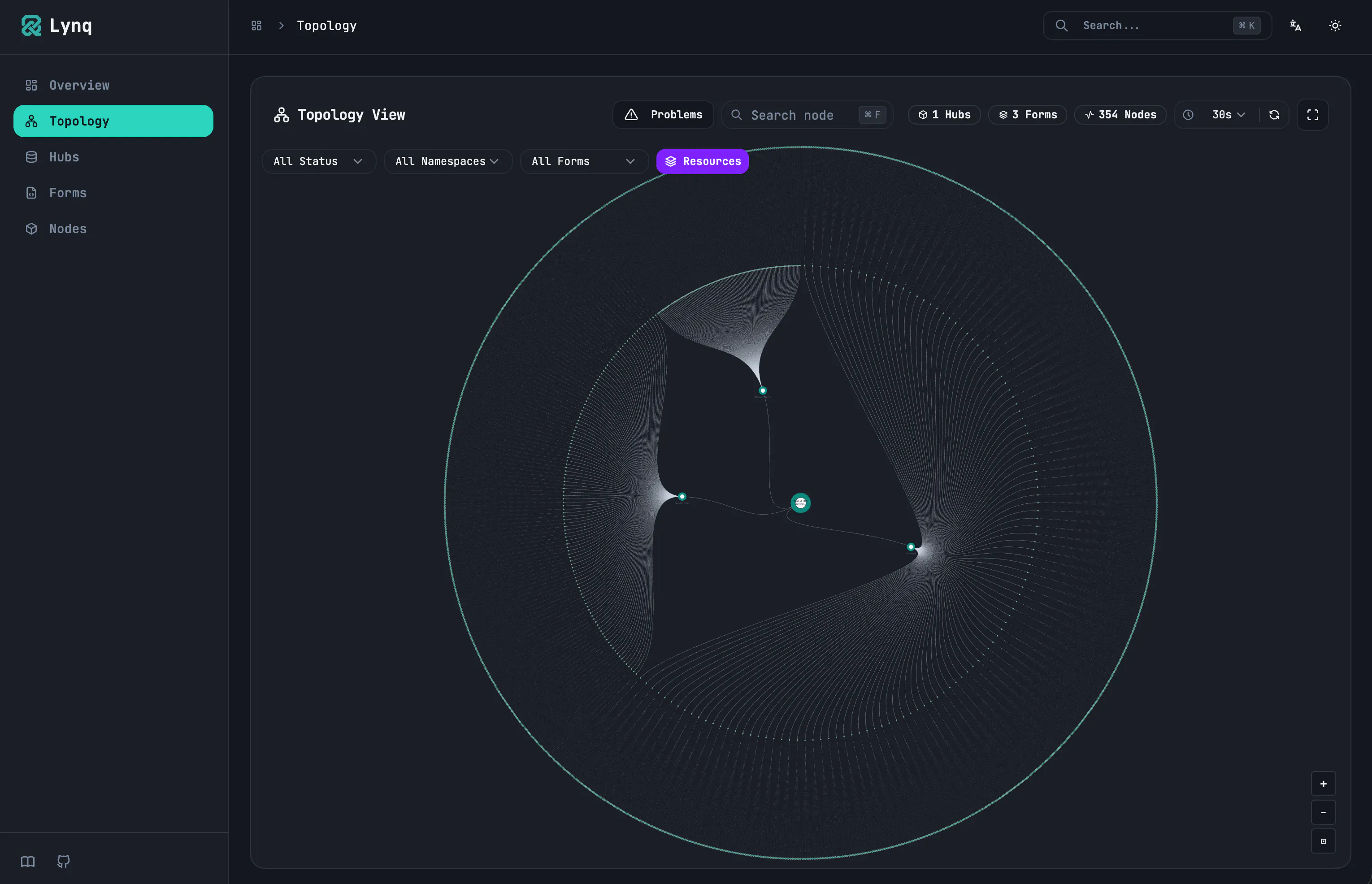The width and height of the screenshot is (1372, 884).
Task: Open Forms from the sidebar
Action: (x=113, y=193)
